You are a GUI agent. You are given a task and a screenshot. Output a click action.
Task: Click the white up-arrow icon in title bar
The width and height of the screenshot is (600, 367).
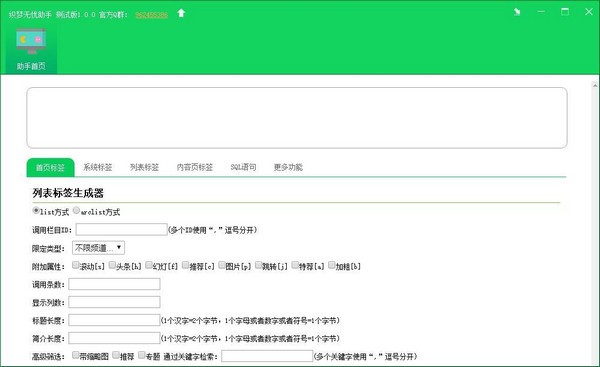[181, 13]
